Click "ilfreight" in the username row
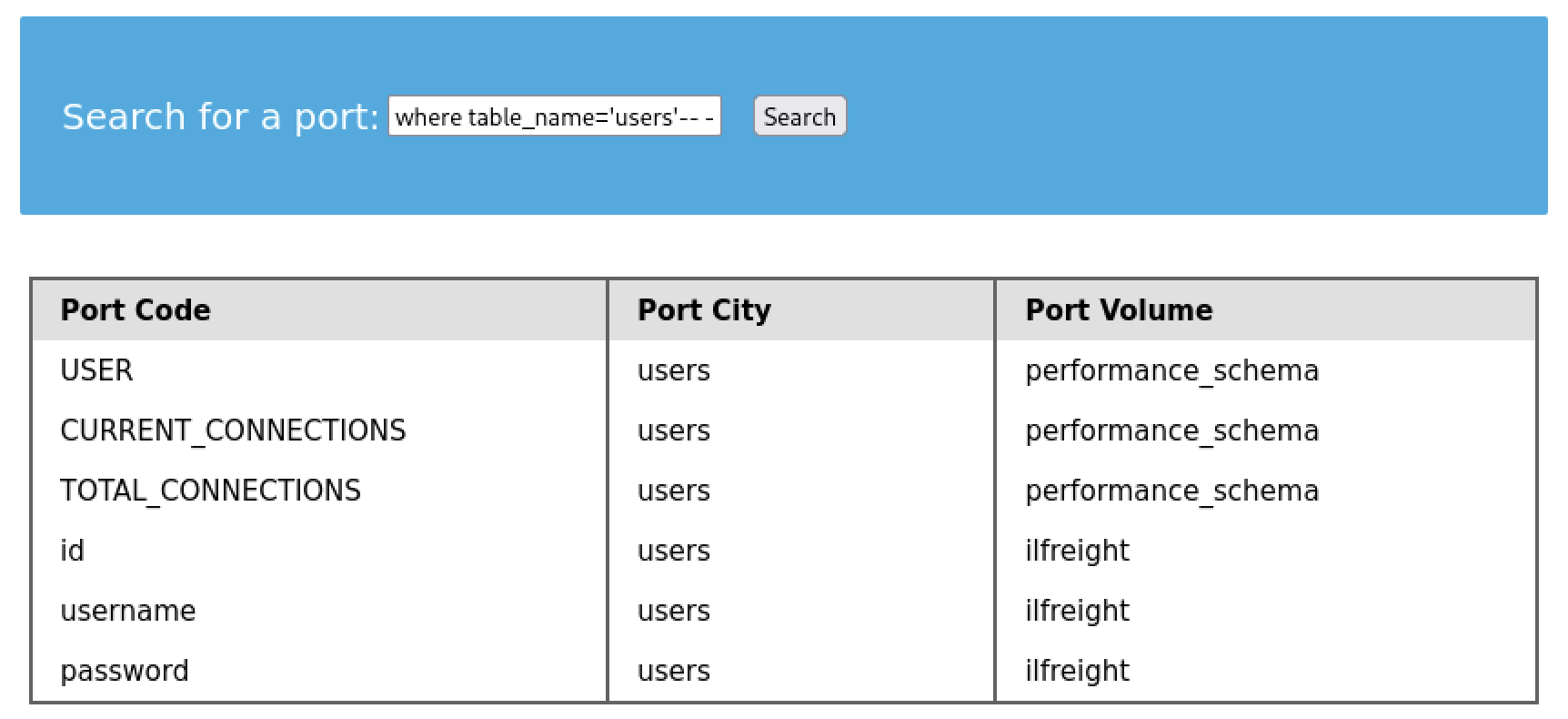The height and width of the screenshot is (719, 1568). point(1077,611)
